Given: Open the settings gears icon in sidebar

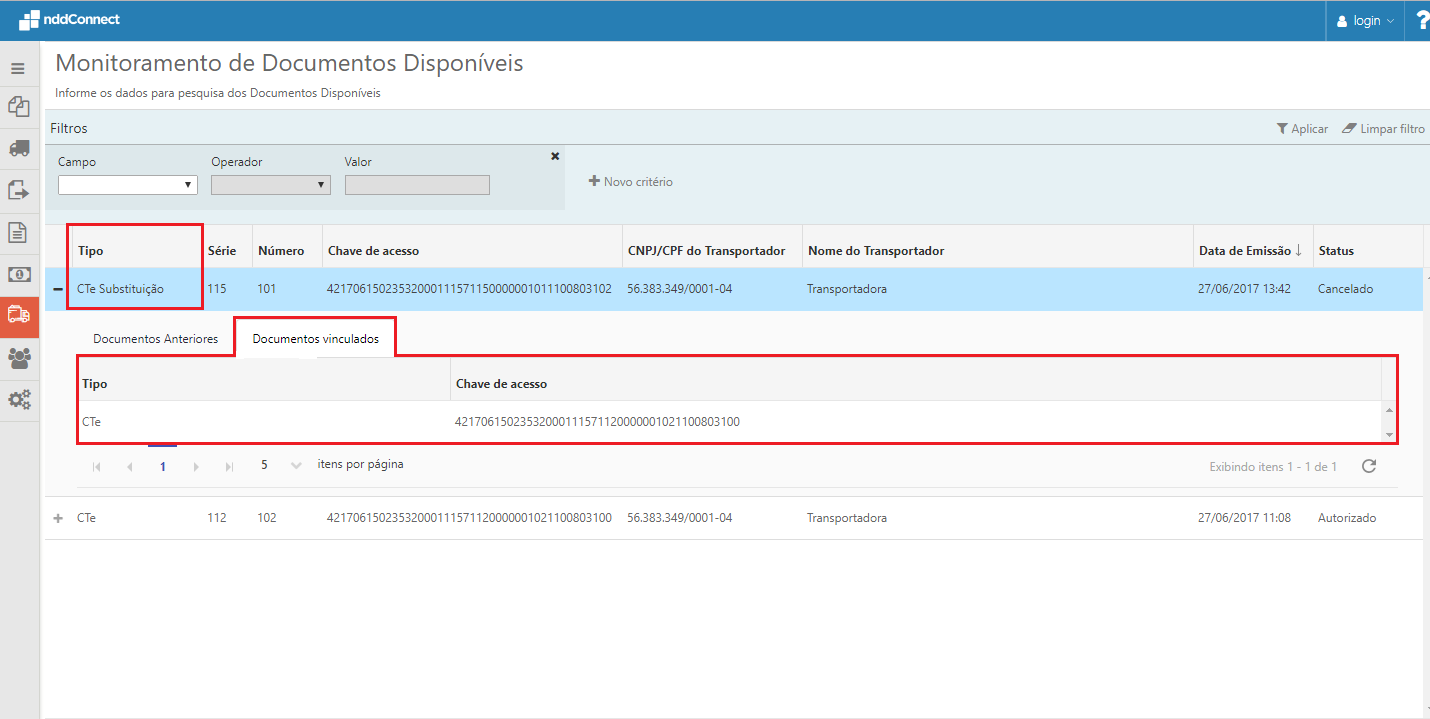Looking at the screenshot, I should tap(18, 399).
